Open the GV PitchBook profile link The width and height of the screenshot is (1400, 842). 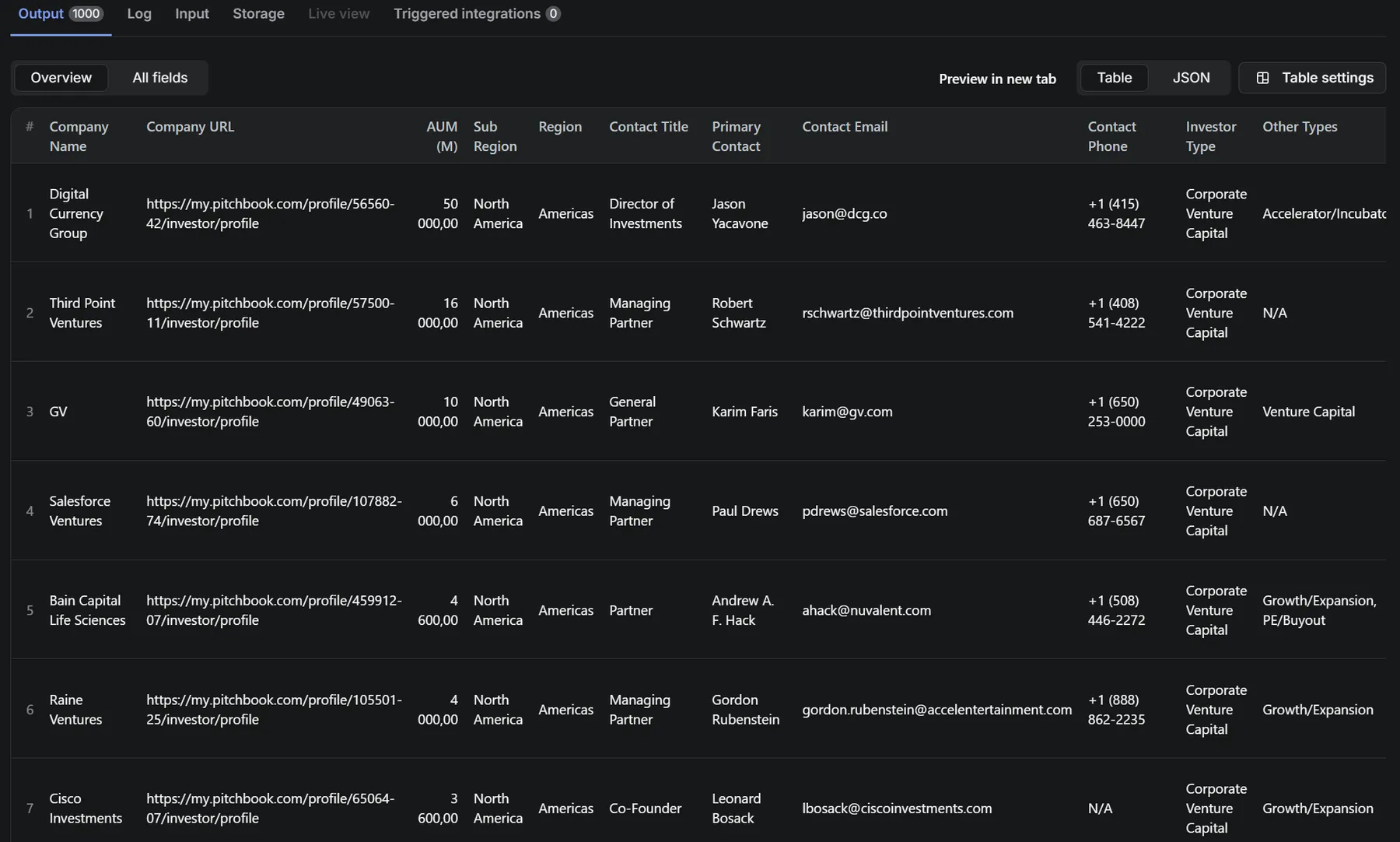tap(270, 412)
